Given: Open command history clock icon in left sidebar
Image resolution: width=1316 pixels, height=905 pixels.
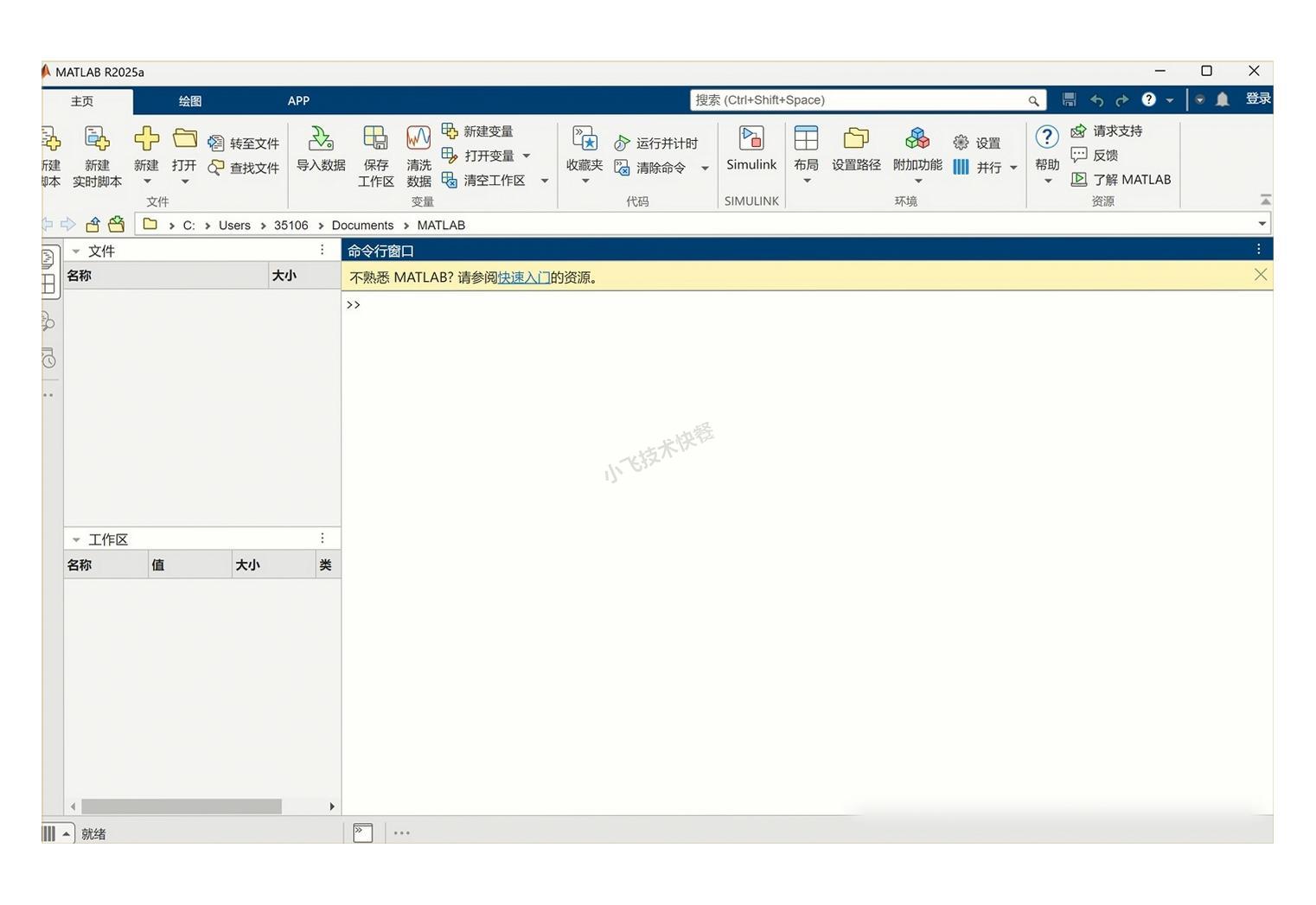Looking at the screenshot, I should [x=48, y=358].
